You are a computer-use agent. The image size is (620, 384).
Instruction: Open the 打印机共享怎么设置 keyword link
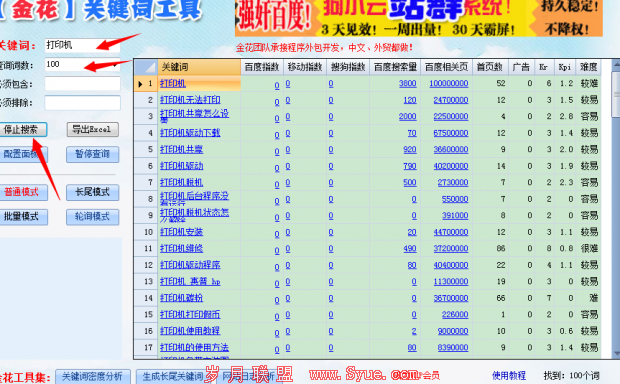coord(194,115)
